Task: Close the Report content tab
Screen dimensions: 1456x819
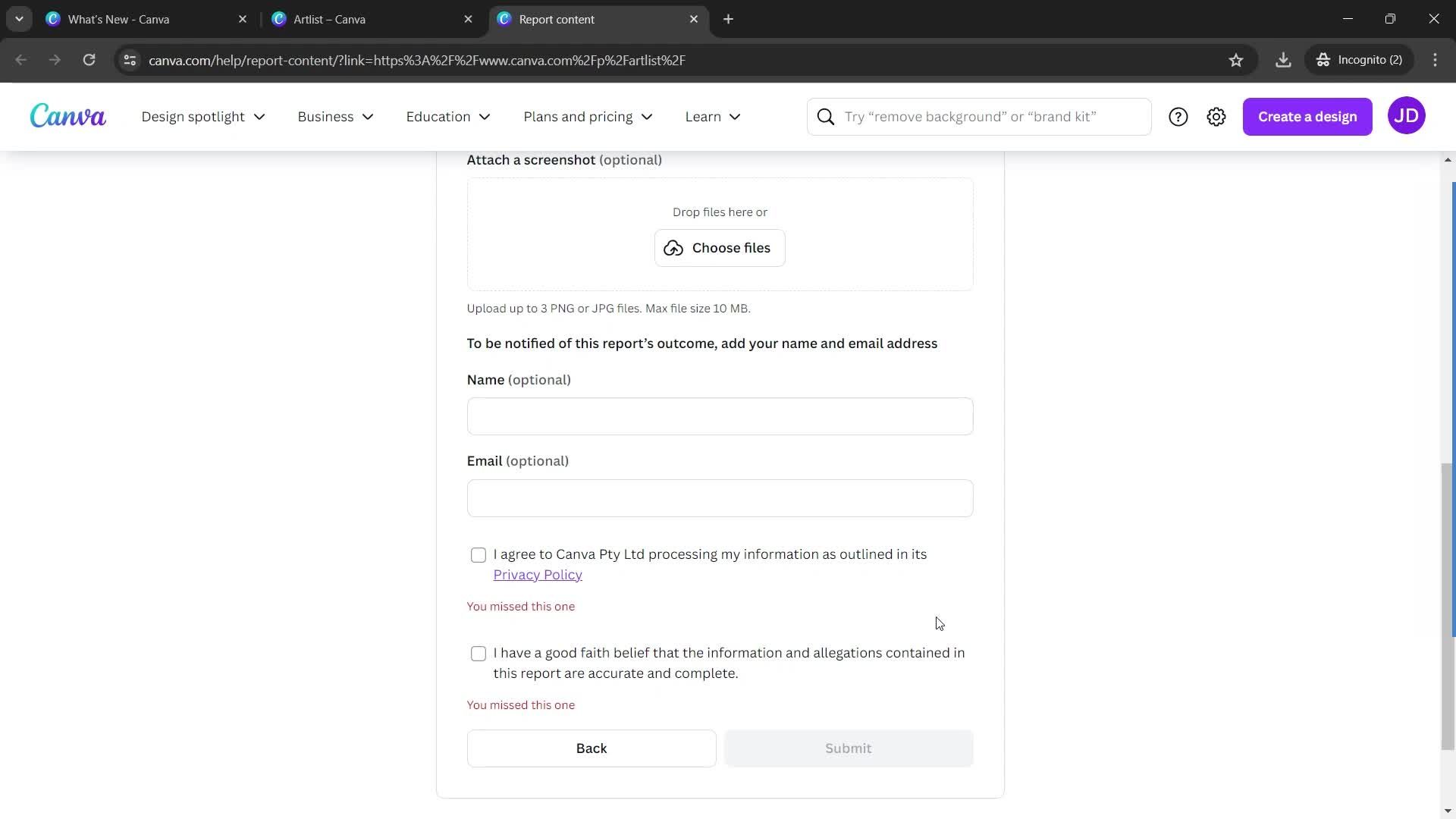Action: click(x=693, y=19)
